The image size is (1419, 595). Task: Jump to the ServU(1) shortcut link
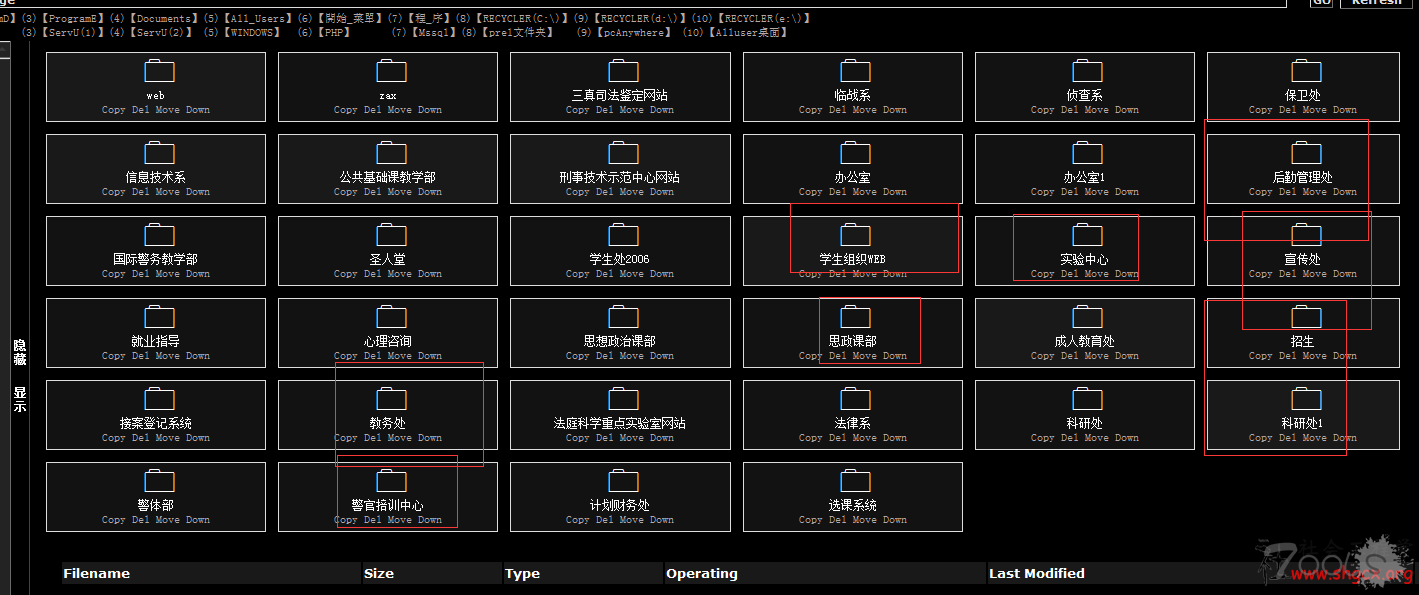[72, 32]
